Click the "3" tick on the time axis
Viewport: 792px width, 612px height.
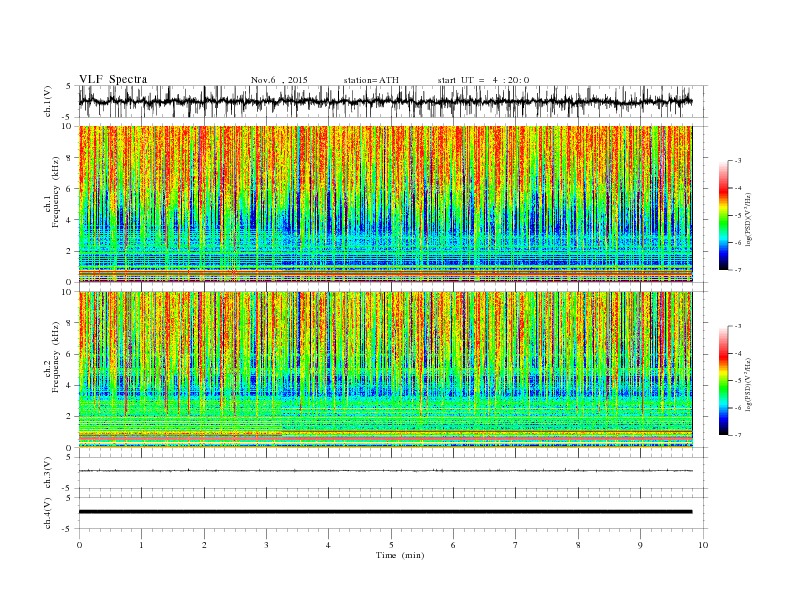click(x=267, y=545)
